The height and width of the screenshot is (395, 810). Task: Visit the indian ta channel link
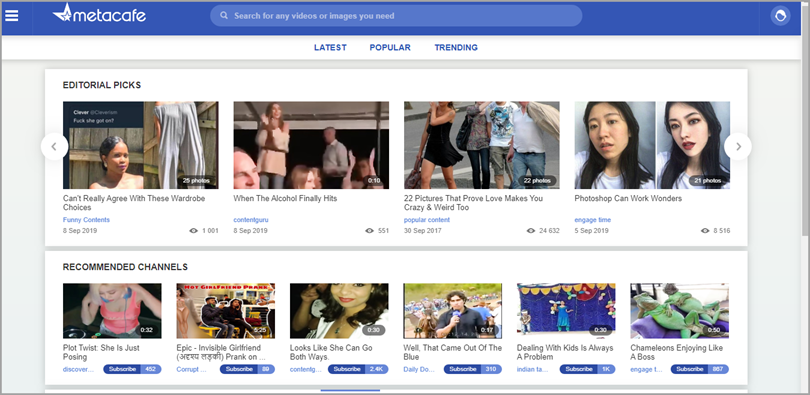click(533, 370)
